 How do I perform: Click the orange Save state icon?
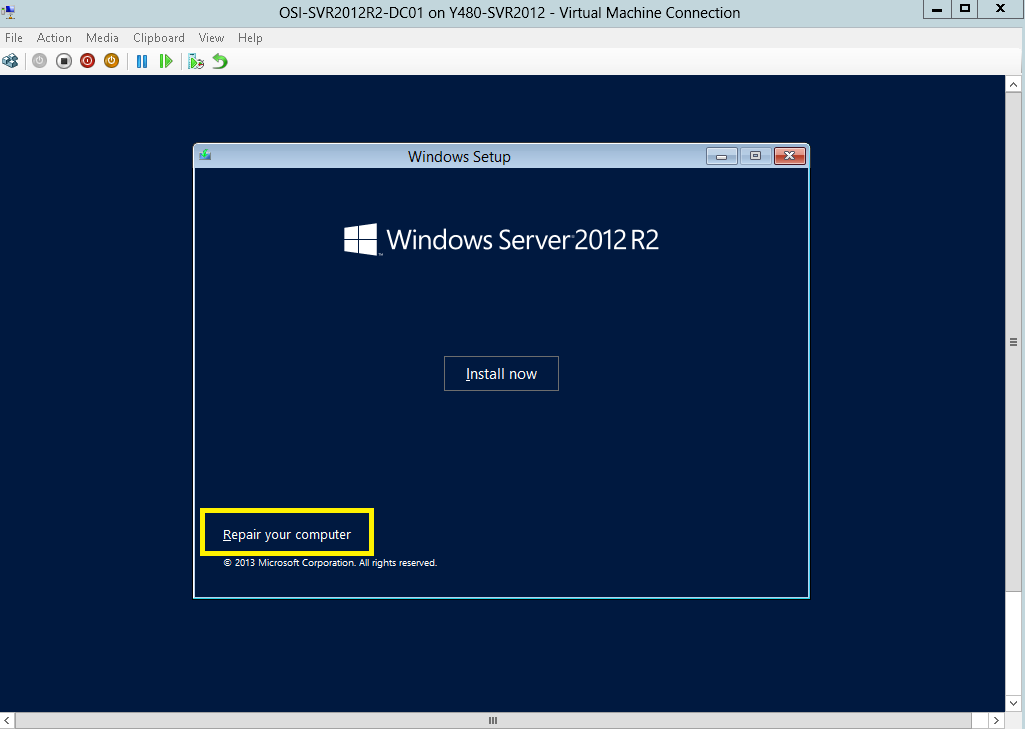pos(112,61)
